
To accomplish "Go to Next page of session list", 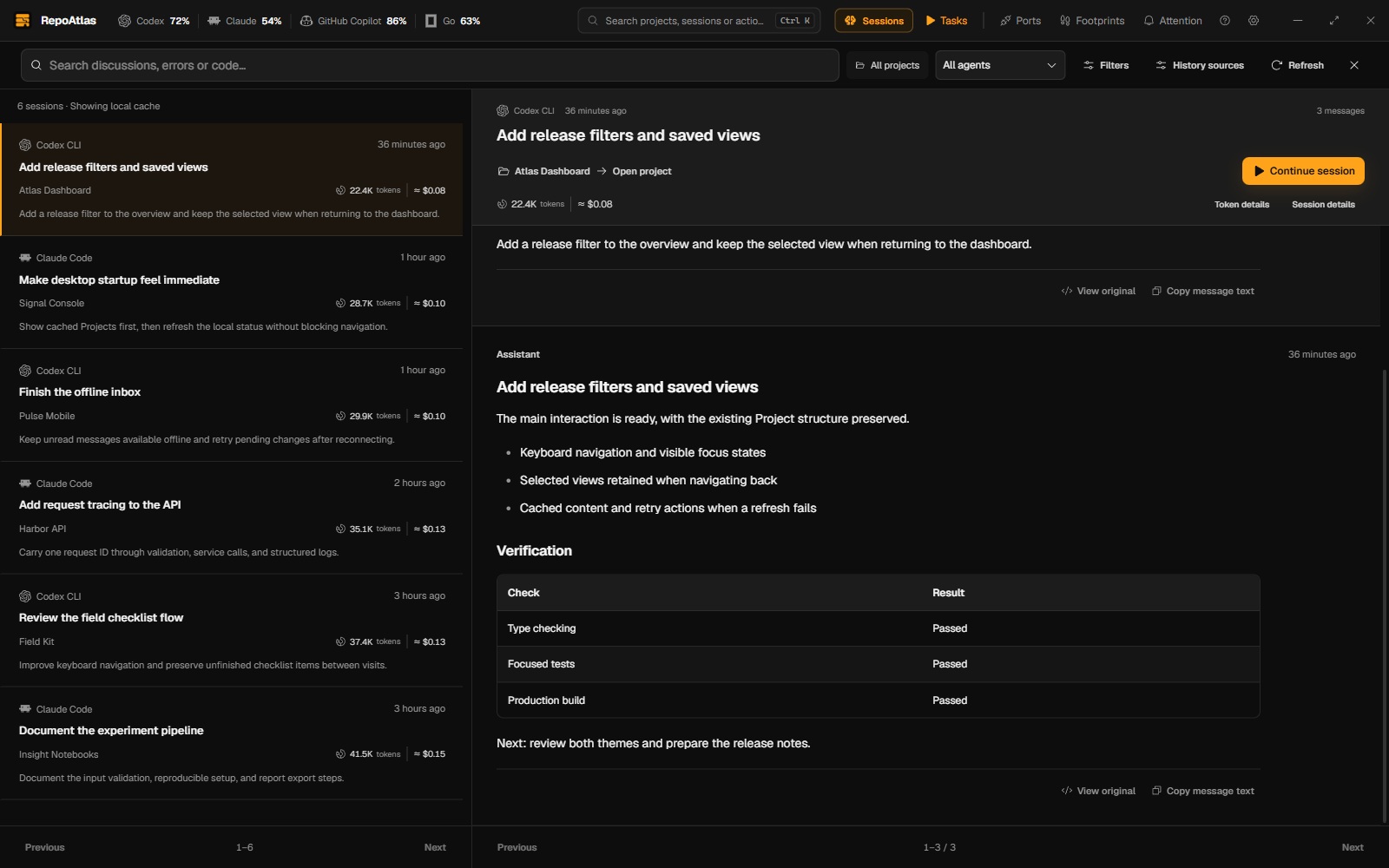I will (435, 848).
